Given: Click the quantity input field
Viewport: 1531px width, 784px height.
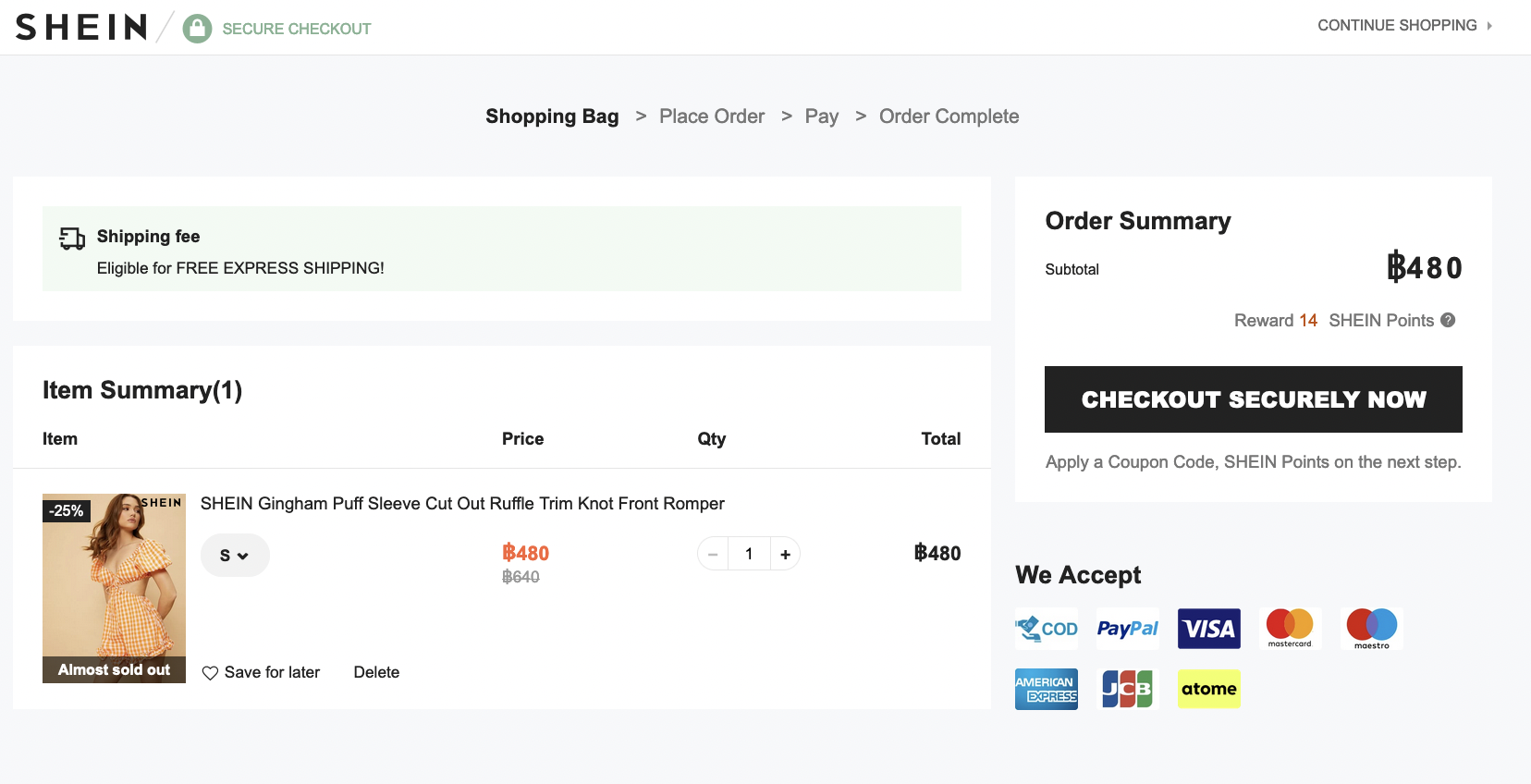Looking at the screenshot, I should (x=749, y=554).
